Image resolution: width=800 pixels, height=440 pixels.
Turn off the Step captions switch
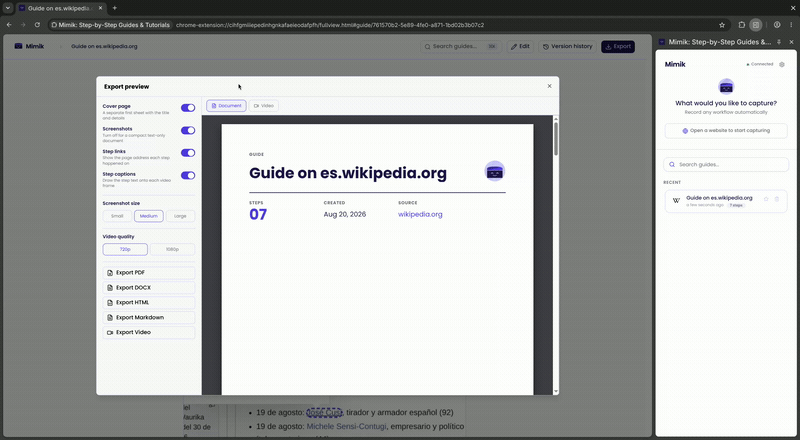point(188,175)
